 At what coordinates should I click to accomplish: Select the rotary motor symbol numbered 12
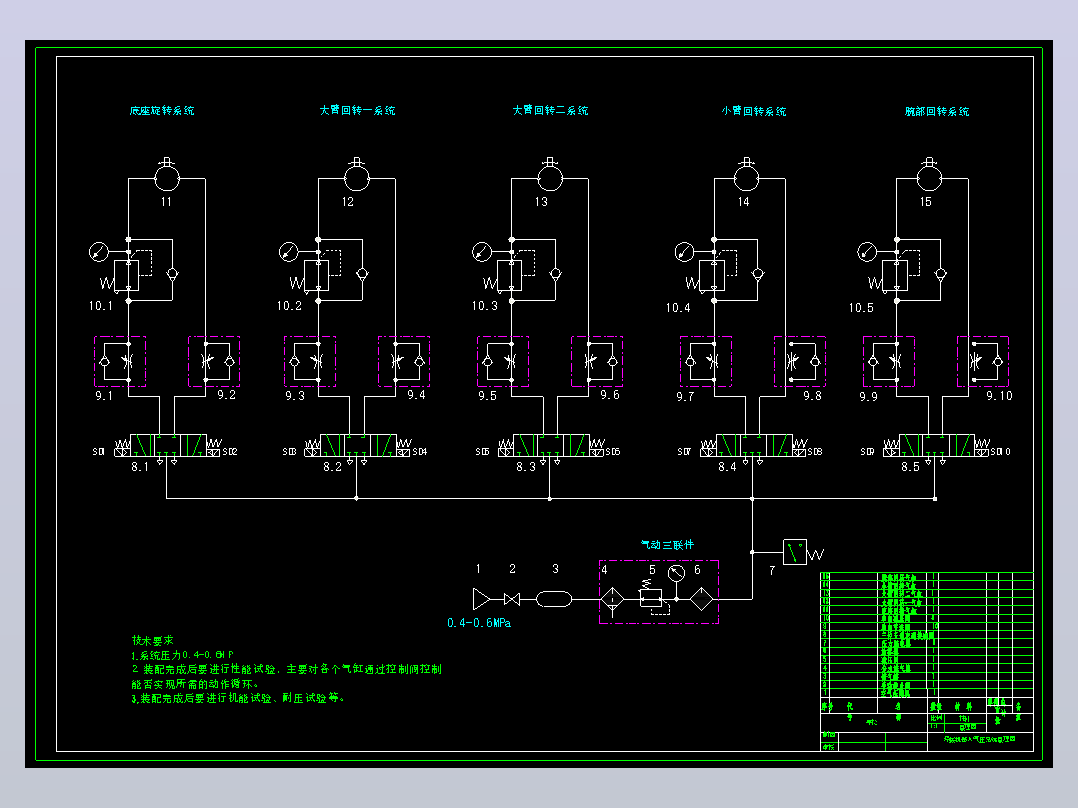click(356, 177)
